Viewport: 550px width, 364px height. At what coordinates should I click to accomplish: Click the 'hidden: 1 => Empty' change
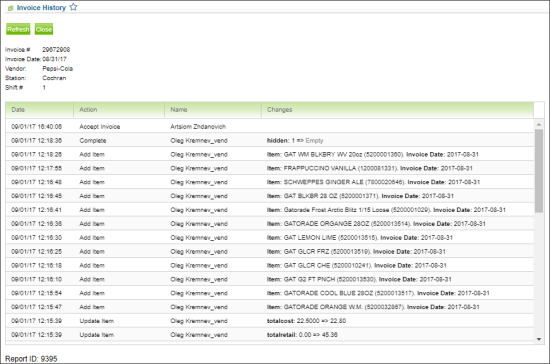click(295, 141)
